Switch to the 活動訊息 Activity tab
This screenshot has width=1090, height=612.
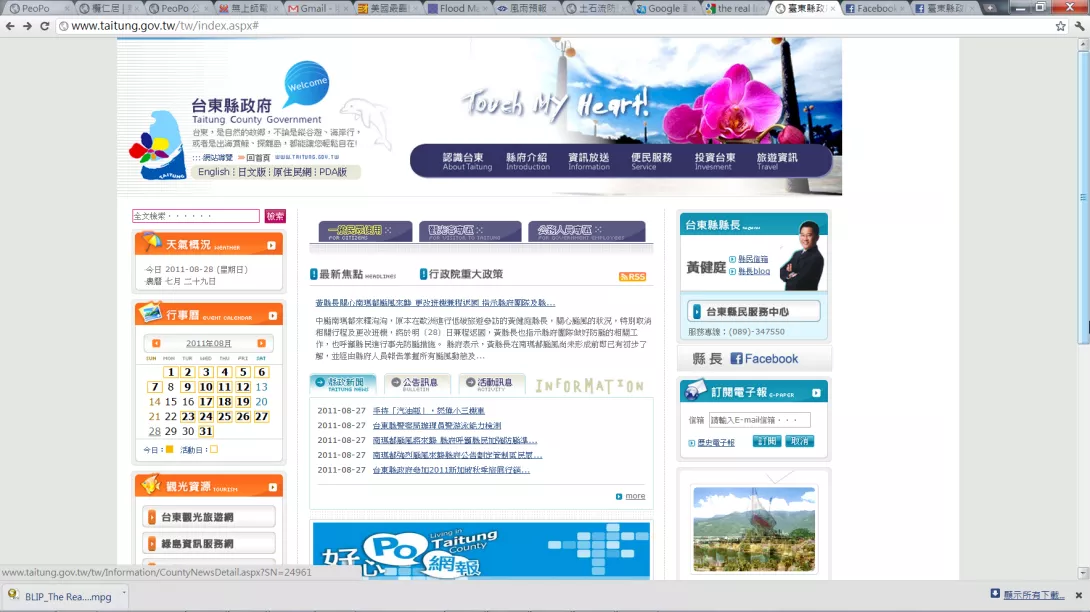coord(491,383)
